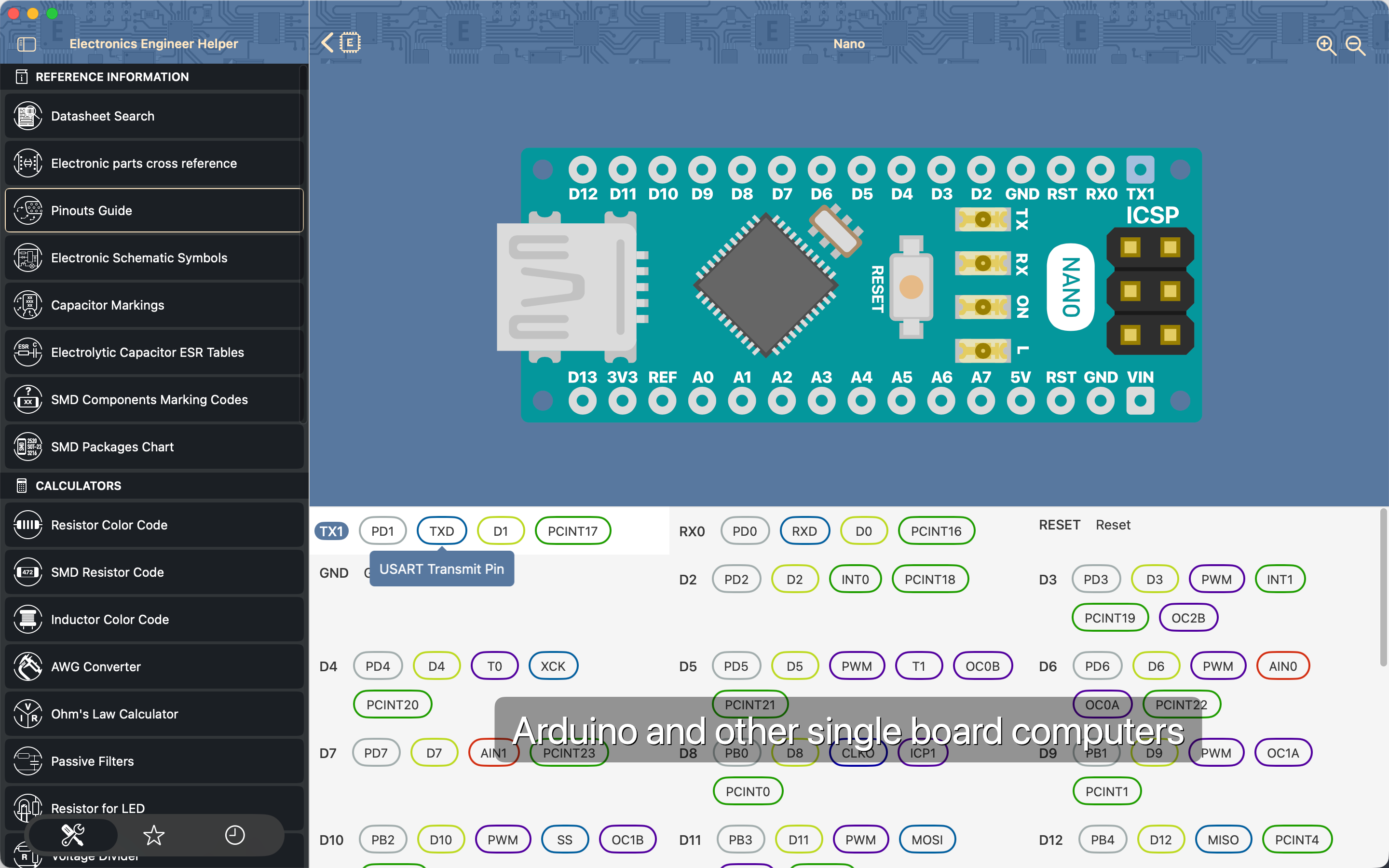Select the ICSP header on the board

tap(1150, 291)
